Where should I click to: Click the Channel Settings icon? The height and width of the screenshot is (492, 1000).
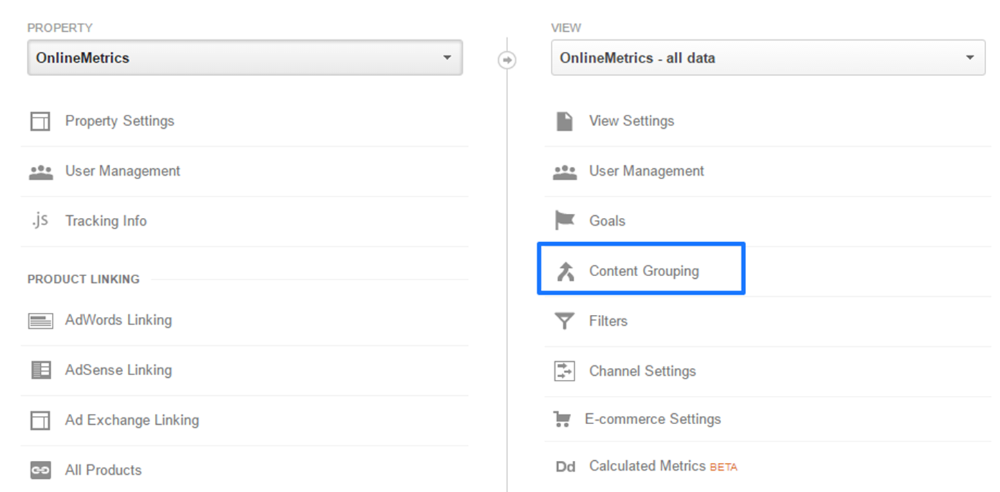pyautogui.click(x=565, y=371)
